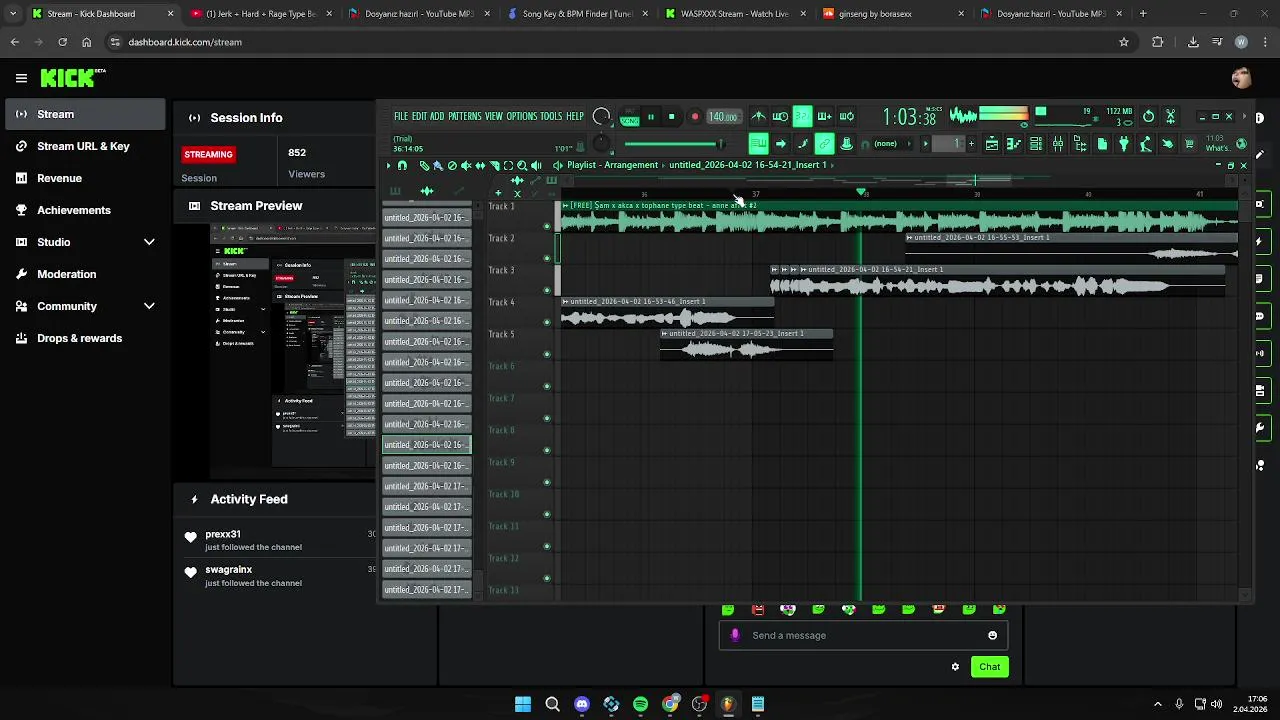Open the Revenue page in sidebar
This screenshot has height=720, width=1280.
coord(59,178)
